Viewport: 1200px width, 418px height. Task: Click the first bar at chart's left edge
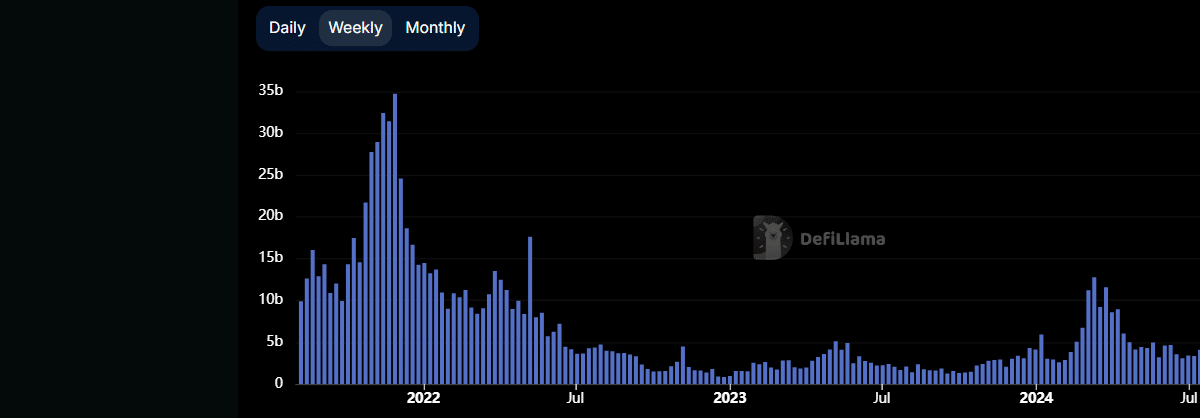pyautogui.click(x=301, y=342)
